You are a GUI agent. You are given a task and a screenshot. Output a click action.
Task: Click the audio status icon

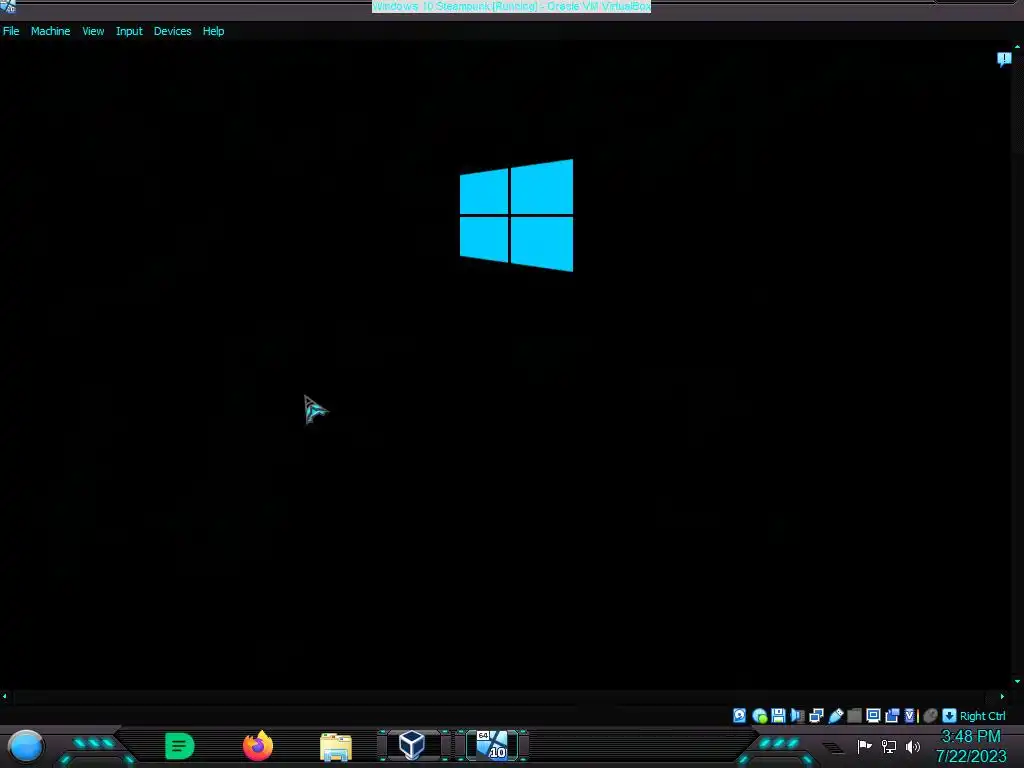click(797, 716)
